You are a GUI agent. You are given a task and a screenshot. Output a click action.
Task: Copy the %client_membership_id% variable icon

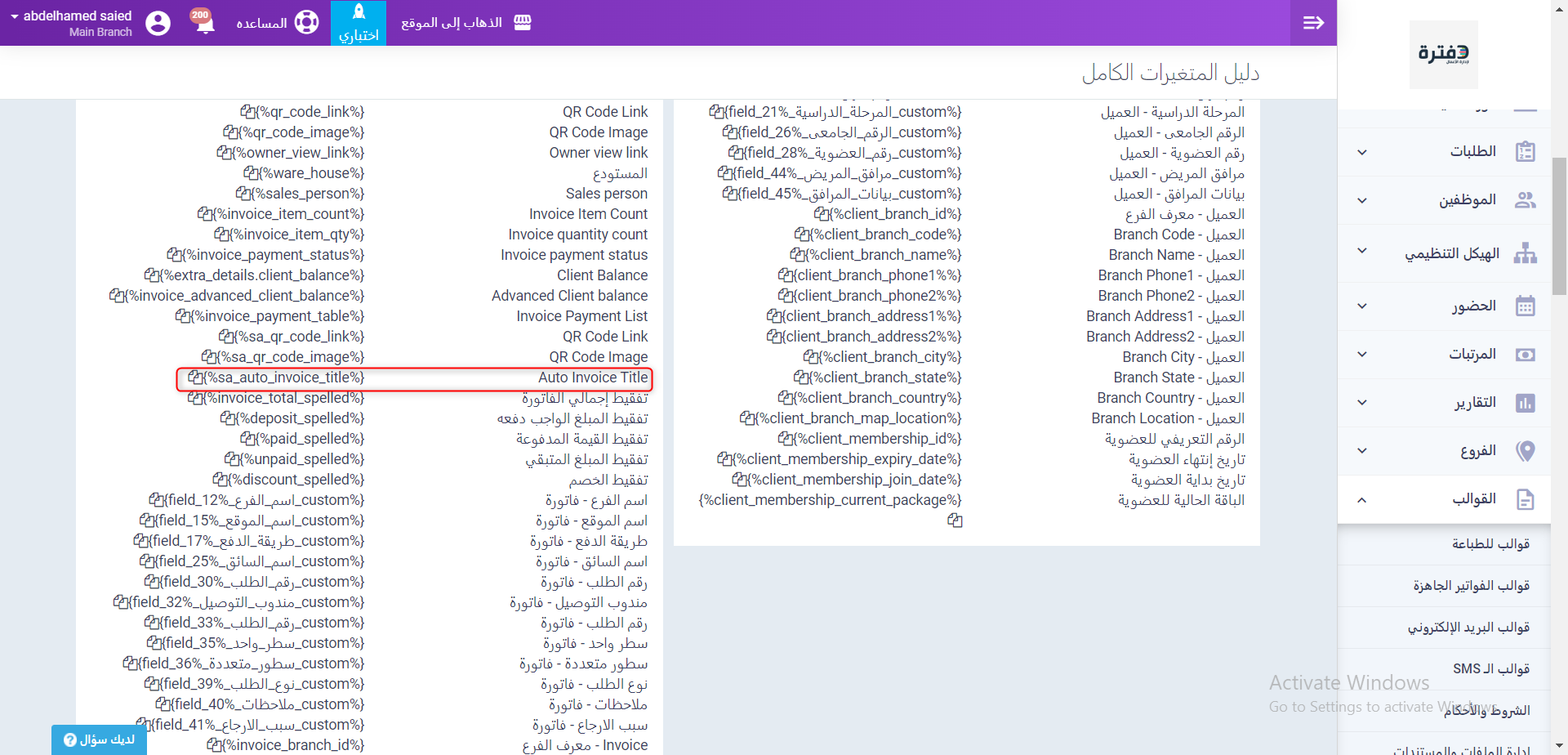pos(785,439)
